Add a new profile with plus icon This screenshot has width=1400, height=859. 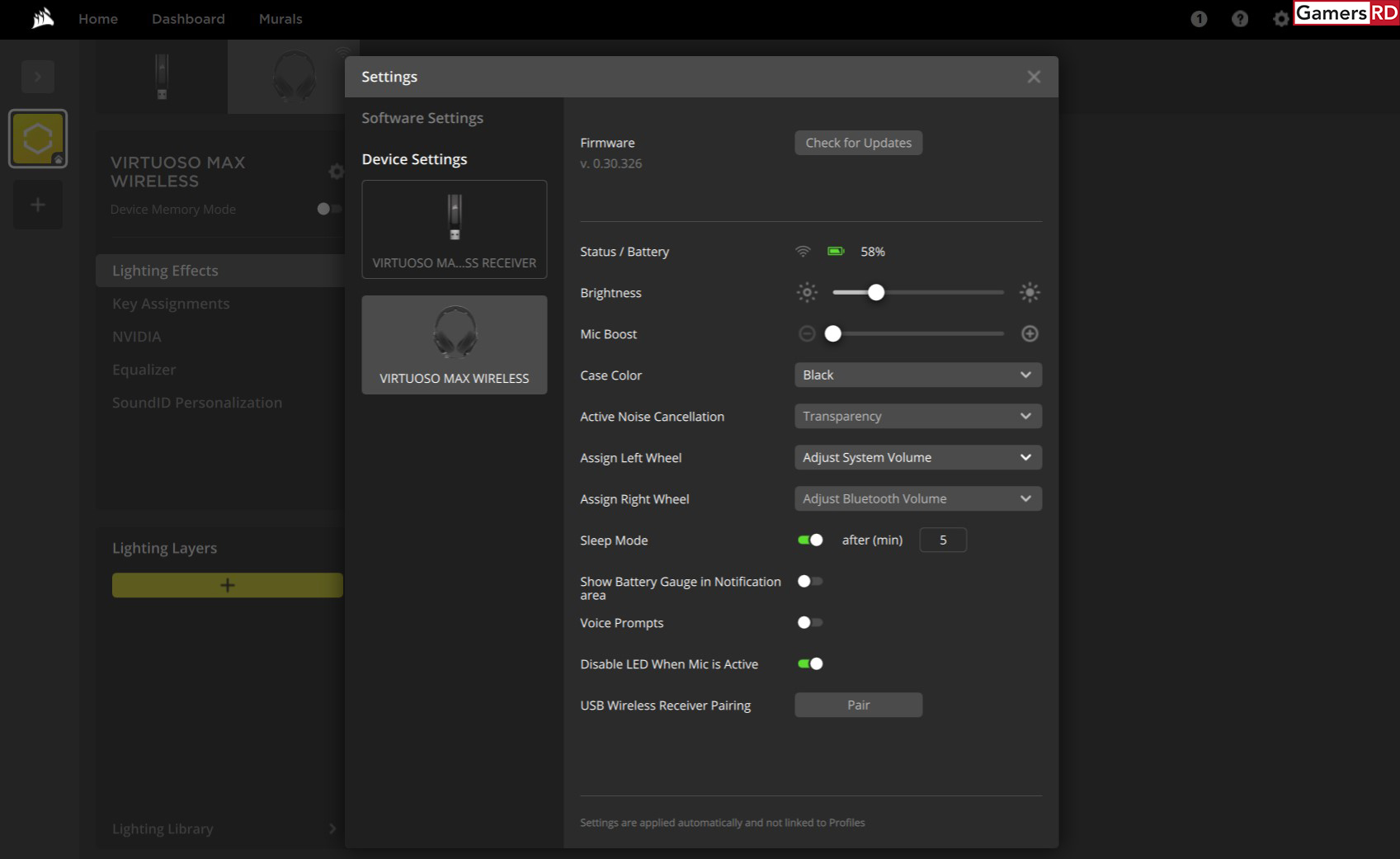pos(38,205)
